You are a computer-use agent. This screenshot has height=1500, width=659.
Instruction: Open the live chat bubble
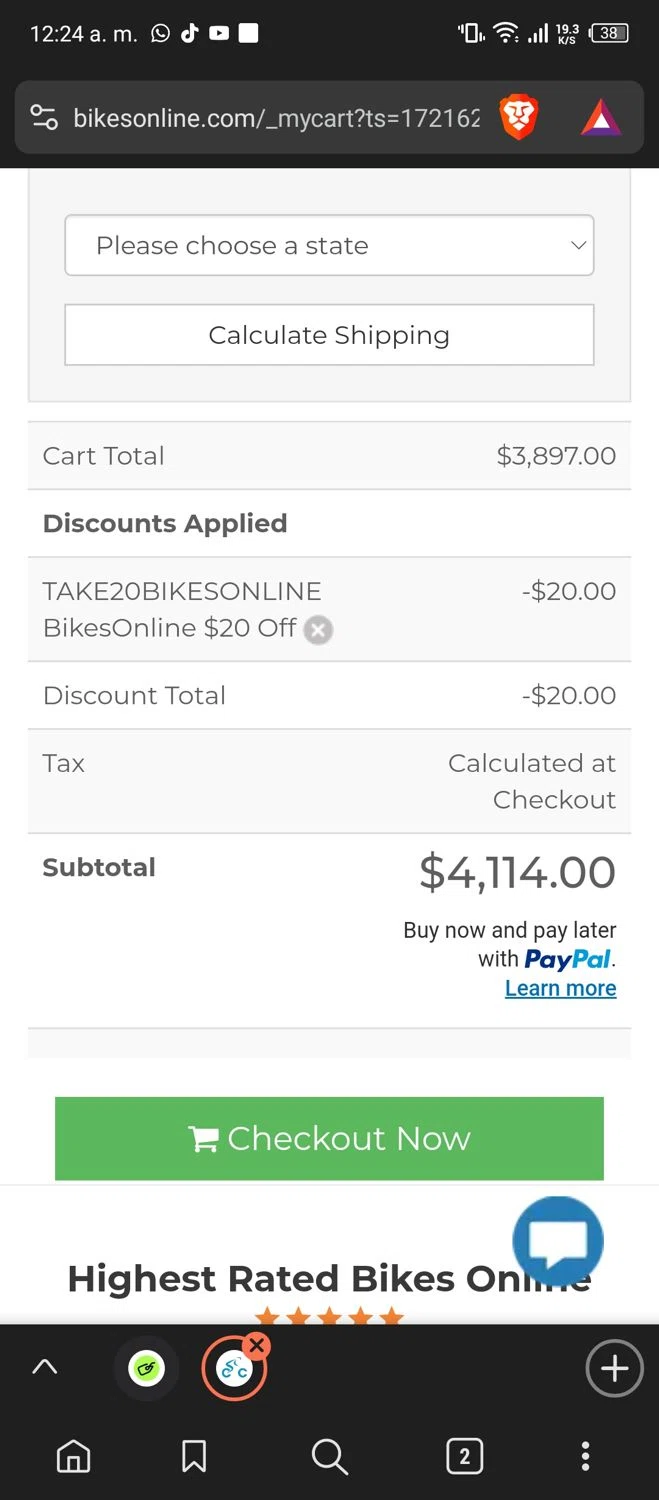(557, 1241)
